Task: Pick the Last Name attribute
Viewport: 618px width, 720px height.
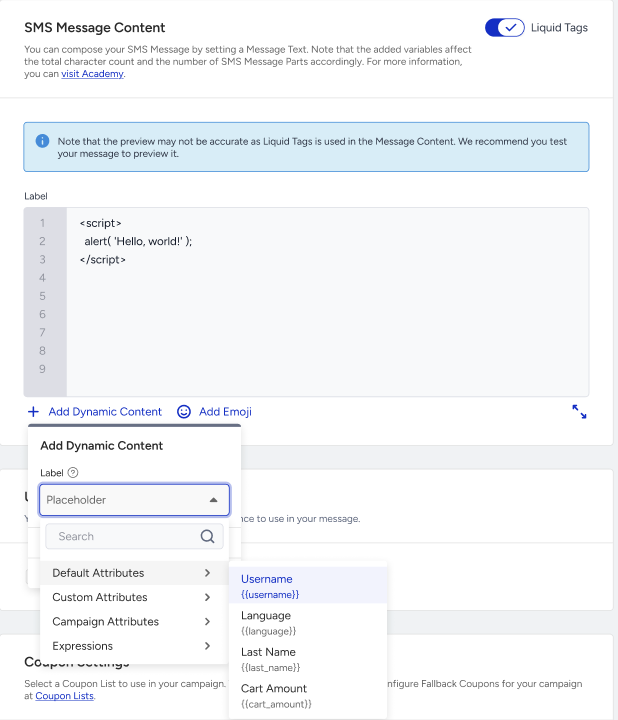Action: click(x=308, y=658)
